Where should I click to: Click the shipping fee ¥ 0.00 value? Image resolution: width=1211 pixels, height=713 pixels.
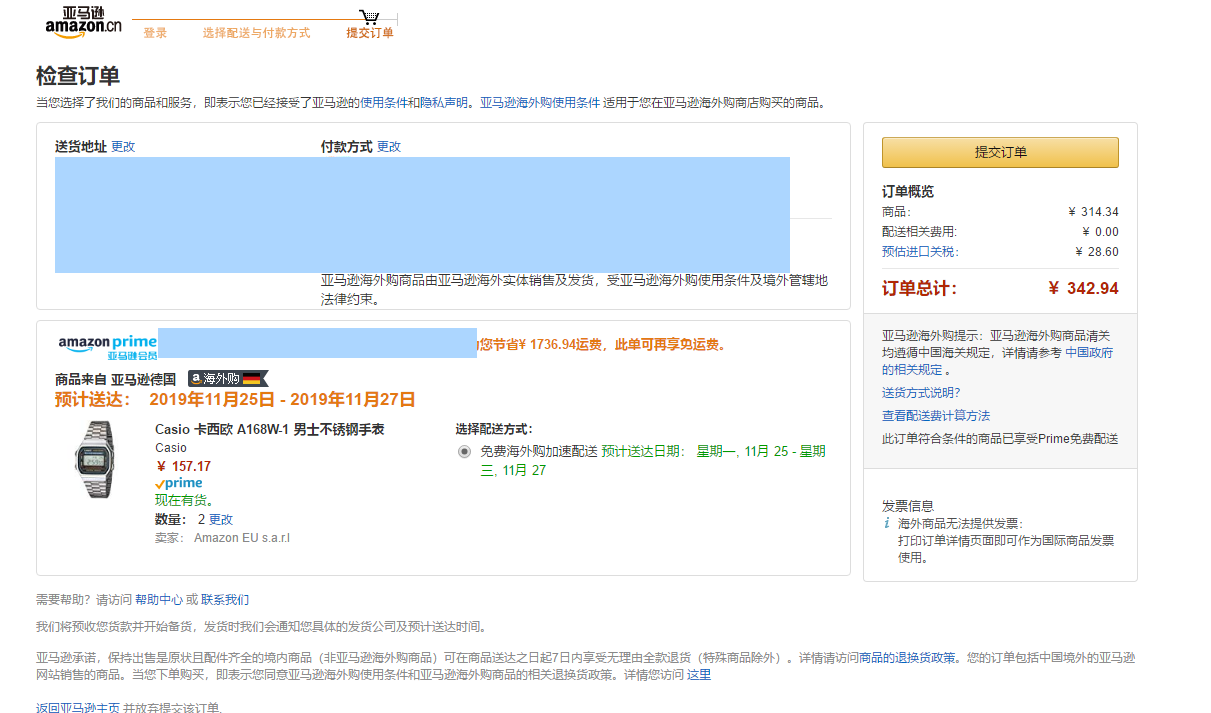[x=1100, y=232]
